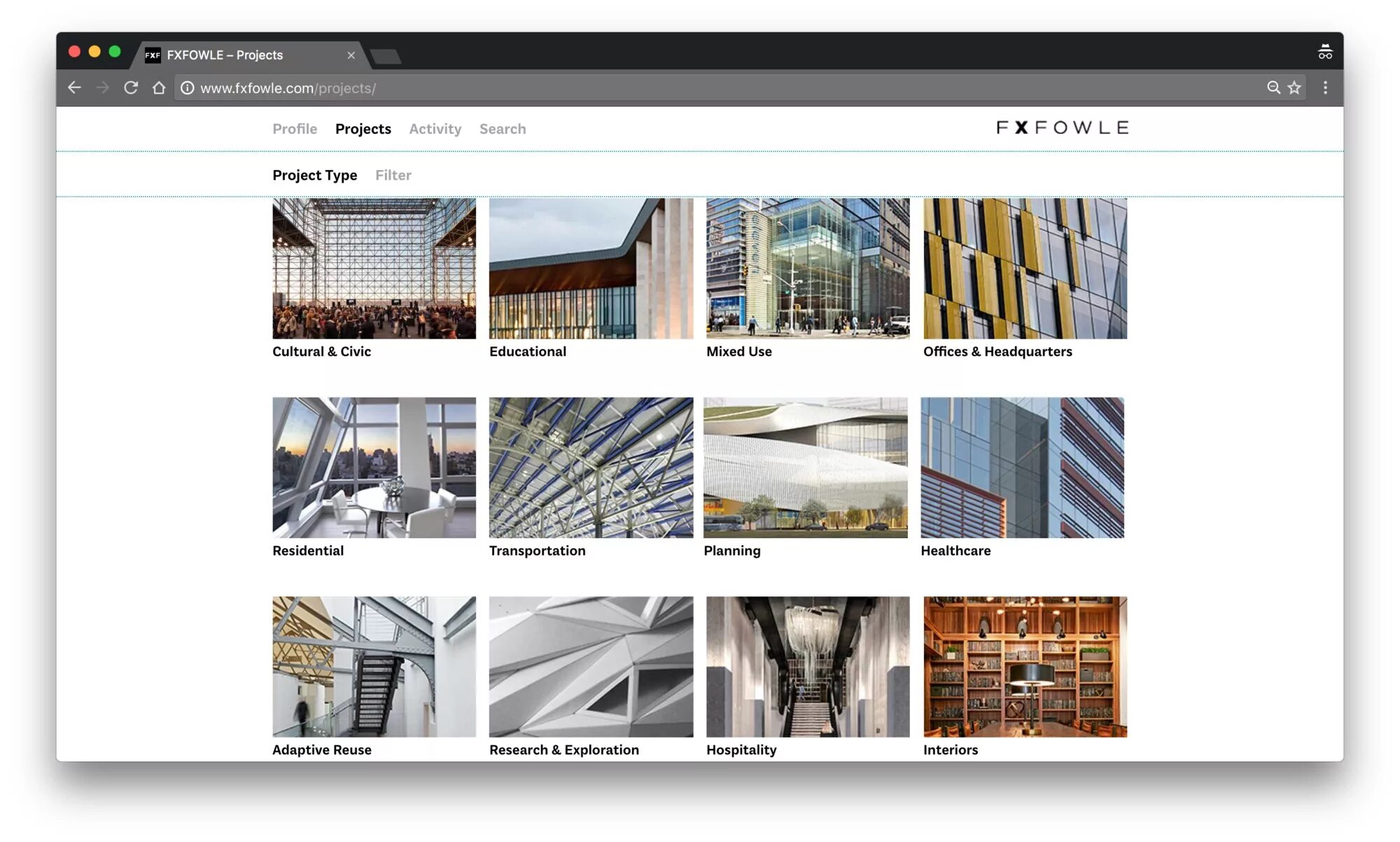Open the Transportation project image

591,468
